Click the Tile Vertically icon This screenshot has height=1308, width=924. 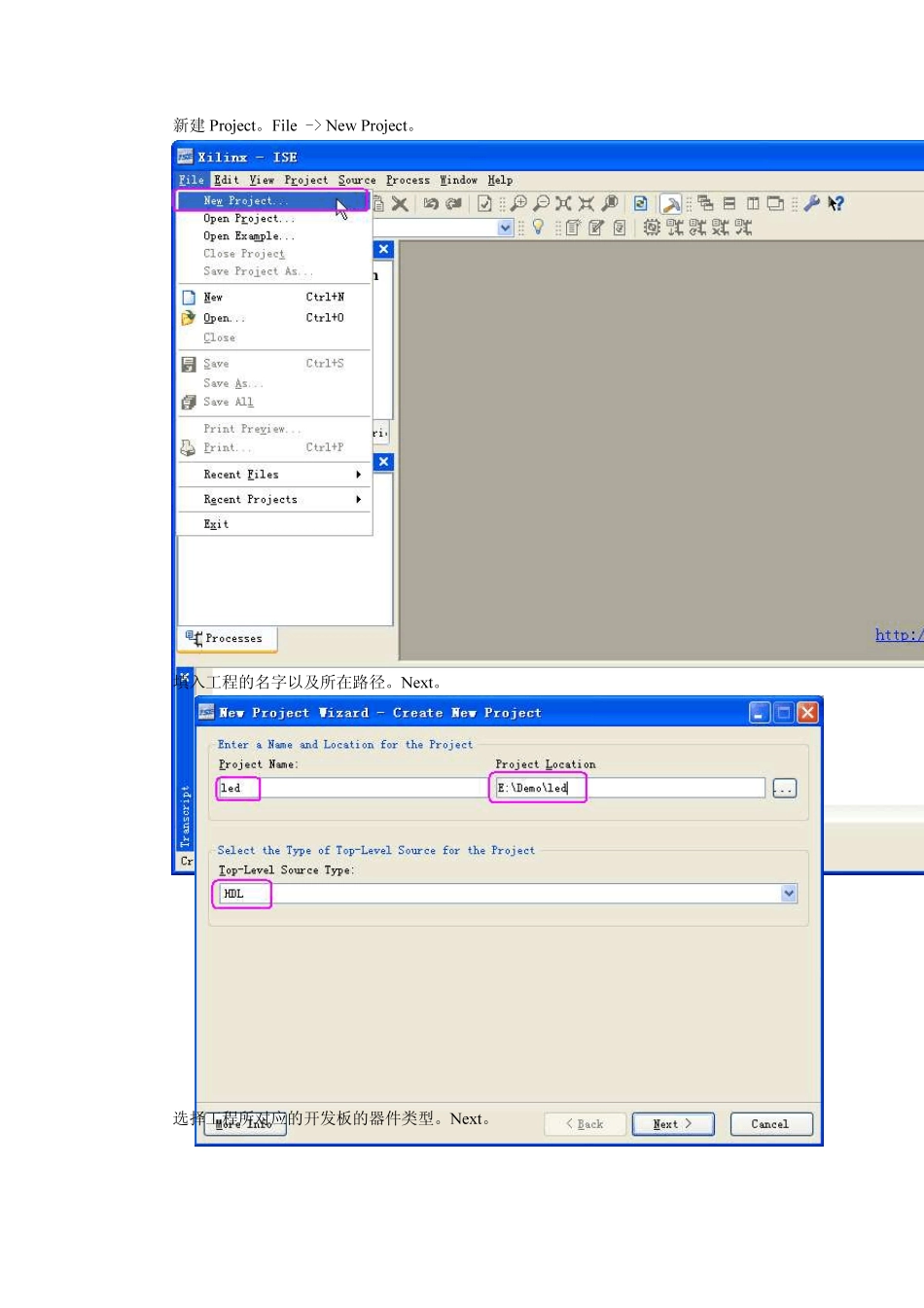[x=752, y=203]
